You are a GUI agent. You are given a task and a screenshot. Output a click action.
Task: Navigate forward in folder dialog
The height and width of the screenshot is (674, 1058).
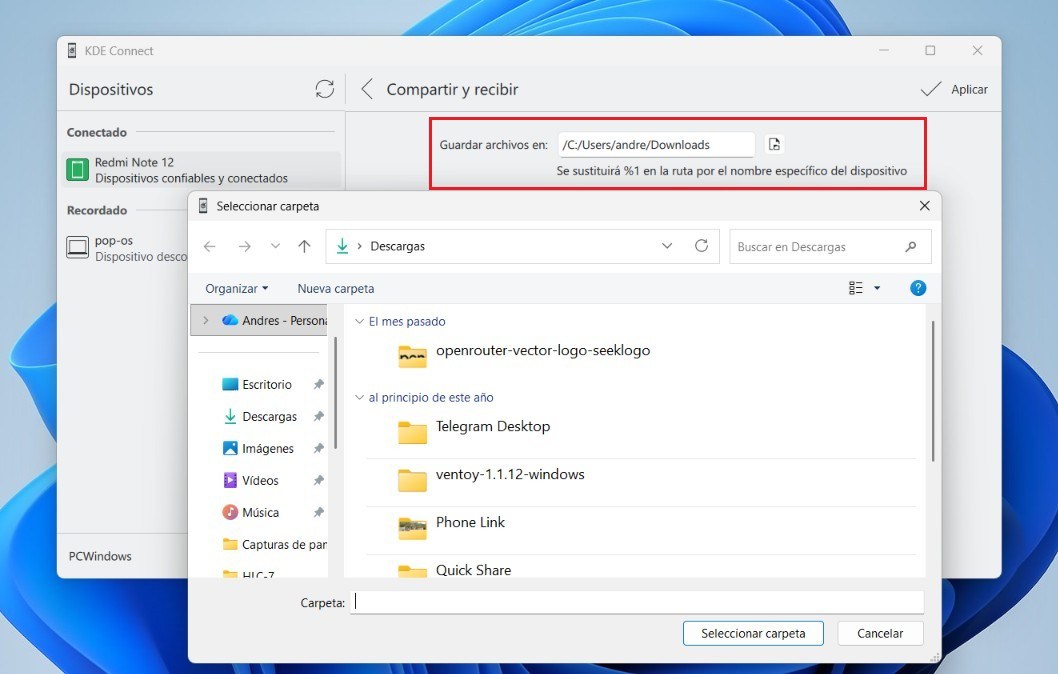coord(244,246)
